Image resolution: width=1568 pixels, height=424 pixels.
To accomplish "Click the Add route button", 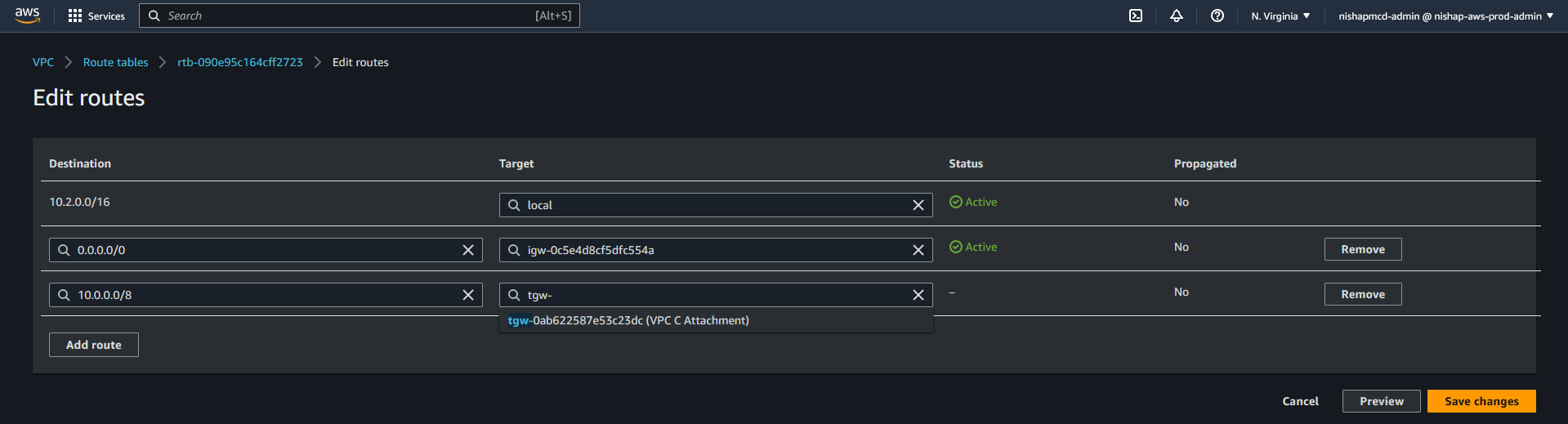I will point(93,345).
